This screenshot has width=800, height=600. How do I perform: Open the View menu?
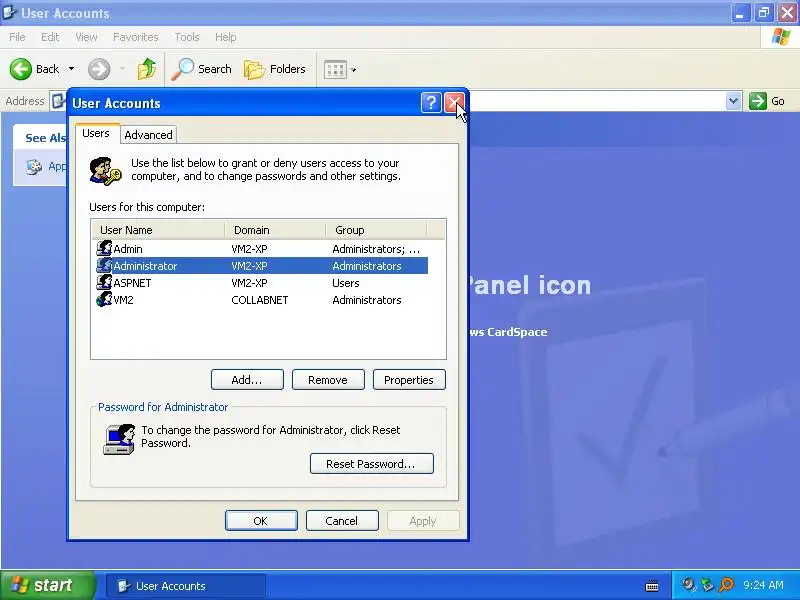point(86,37)
